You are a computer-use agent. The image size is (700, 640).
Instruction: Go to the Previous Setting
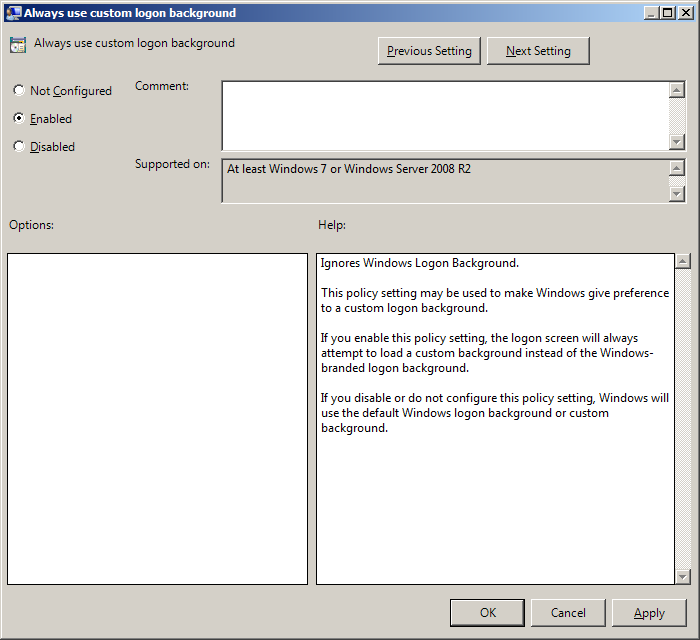pyautogui.click(x=430, y=51)
